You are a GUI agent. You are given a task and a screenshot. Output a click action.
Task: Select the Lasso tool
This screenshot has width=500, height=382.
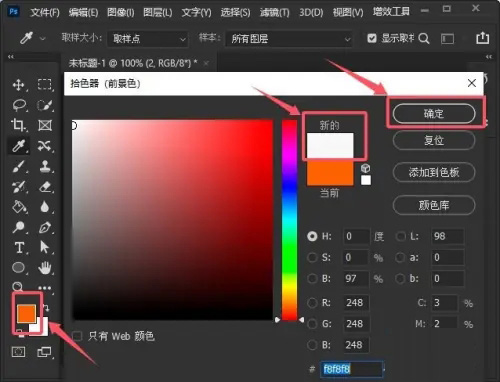click(x=19, y=105)
